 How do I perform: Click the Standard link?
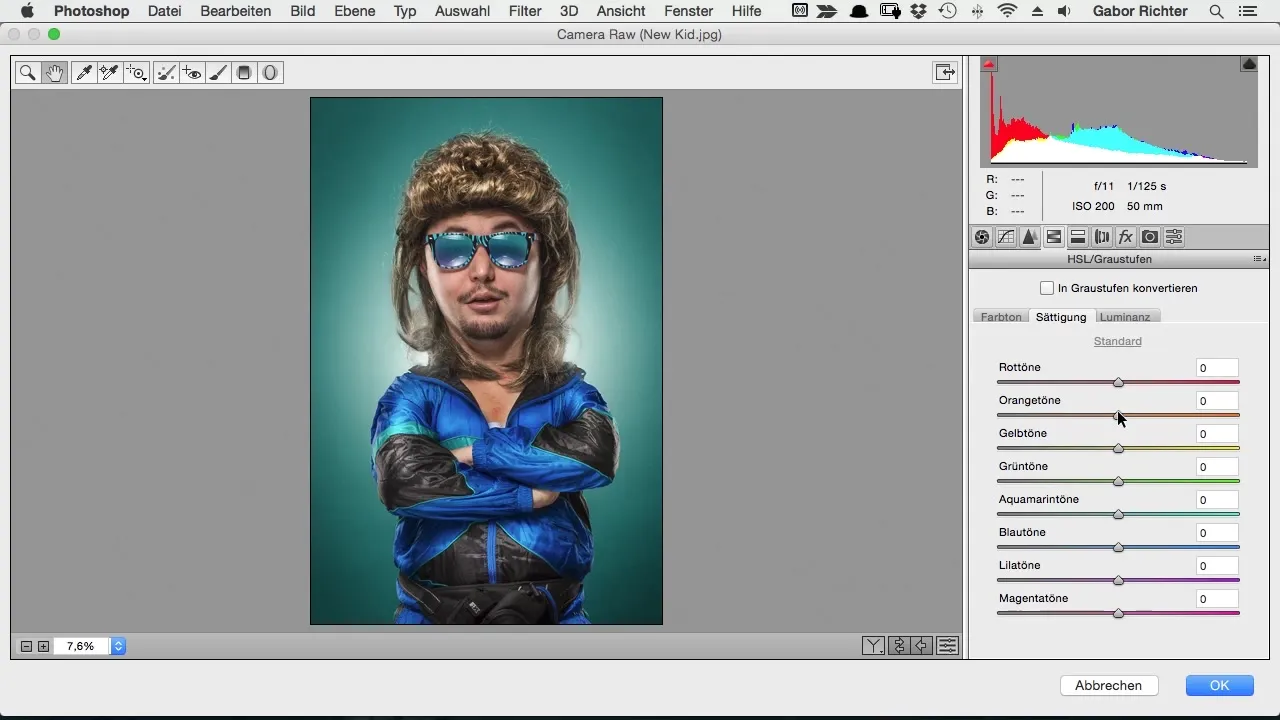point(1118,341)
